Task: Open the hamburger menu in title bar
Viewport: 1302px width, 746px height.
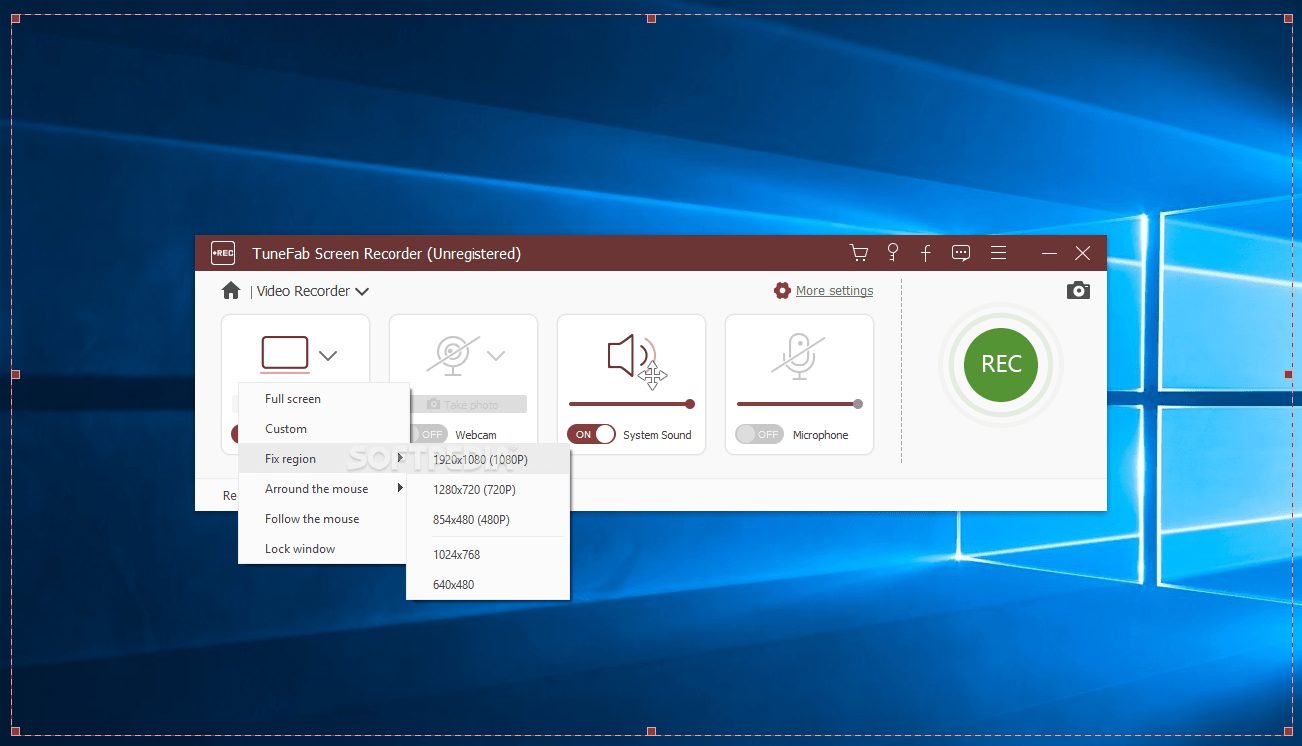Action: 998,253
